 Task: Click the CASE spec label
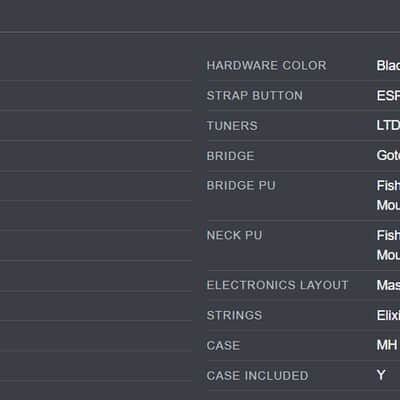point(223,345)
